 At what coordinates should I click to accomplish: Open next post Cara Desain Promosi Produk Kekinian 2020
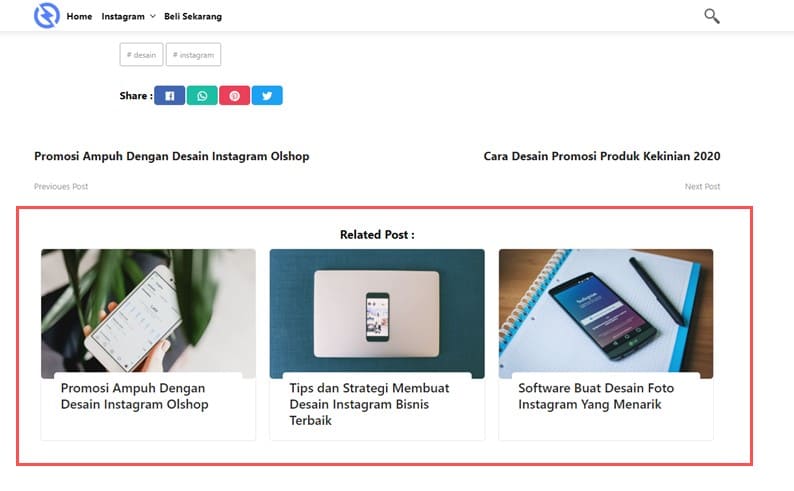click(x=602, y=156)
